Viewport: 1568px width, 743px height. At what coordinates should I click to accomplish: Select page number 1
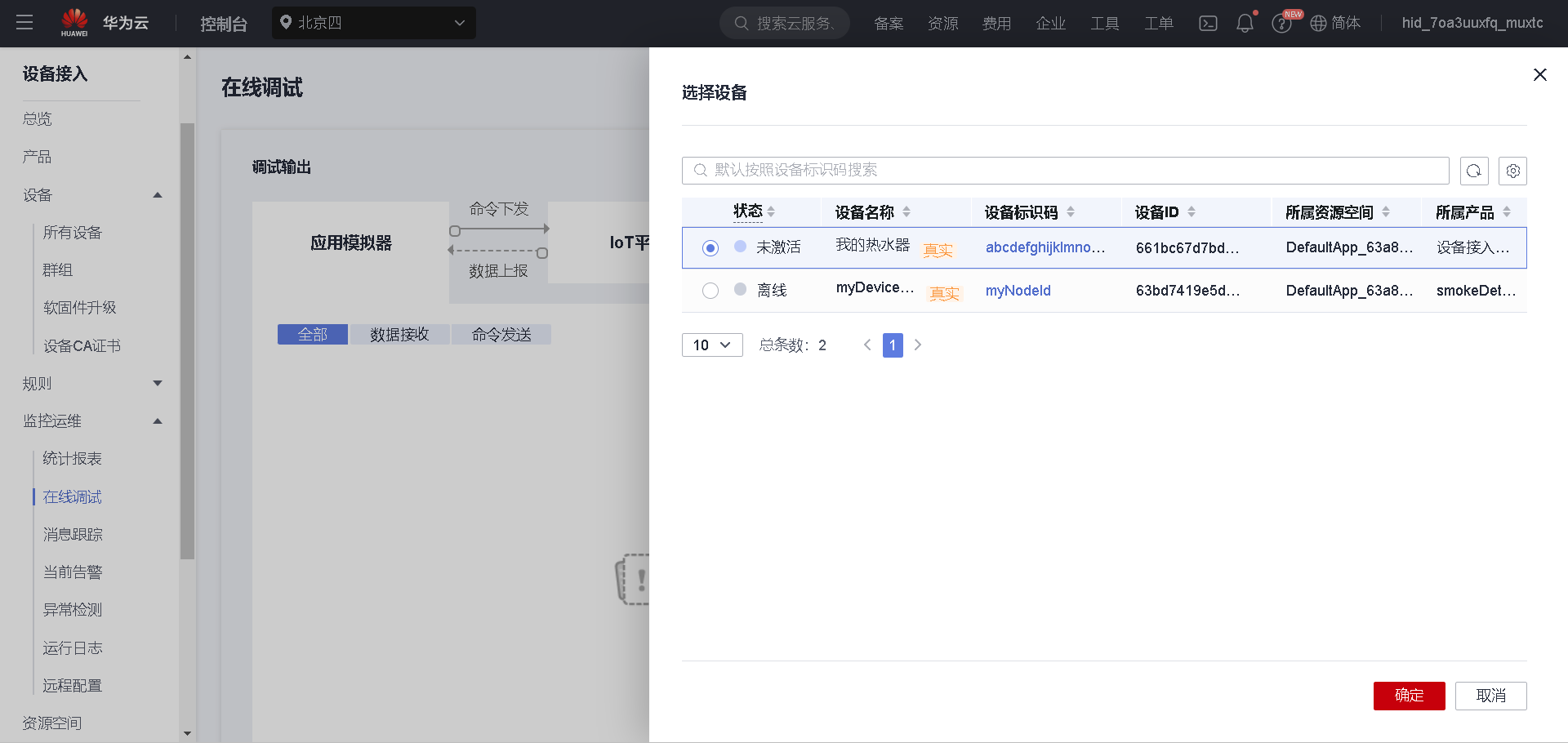point(893,345)
